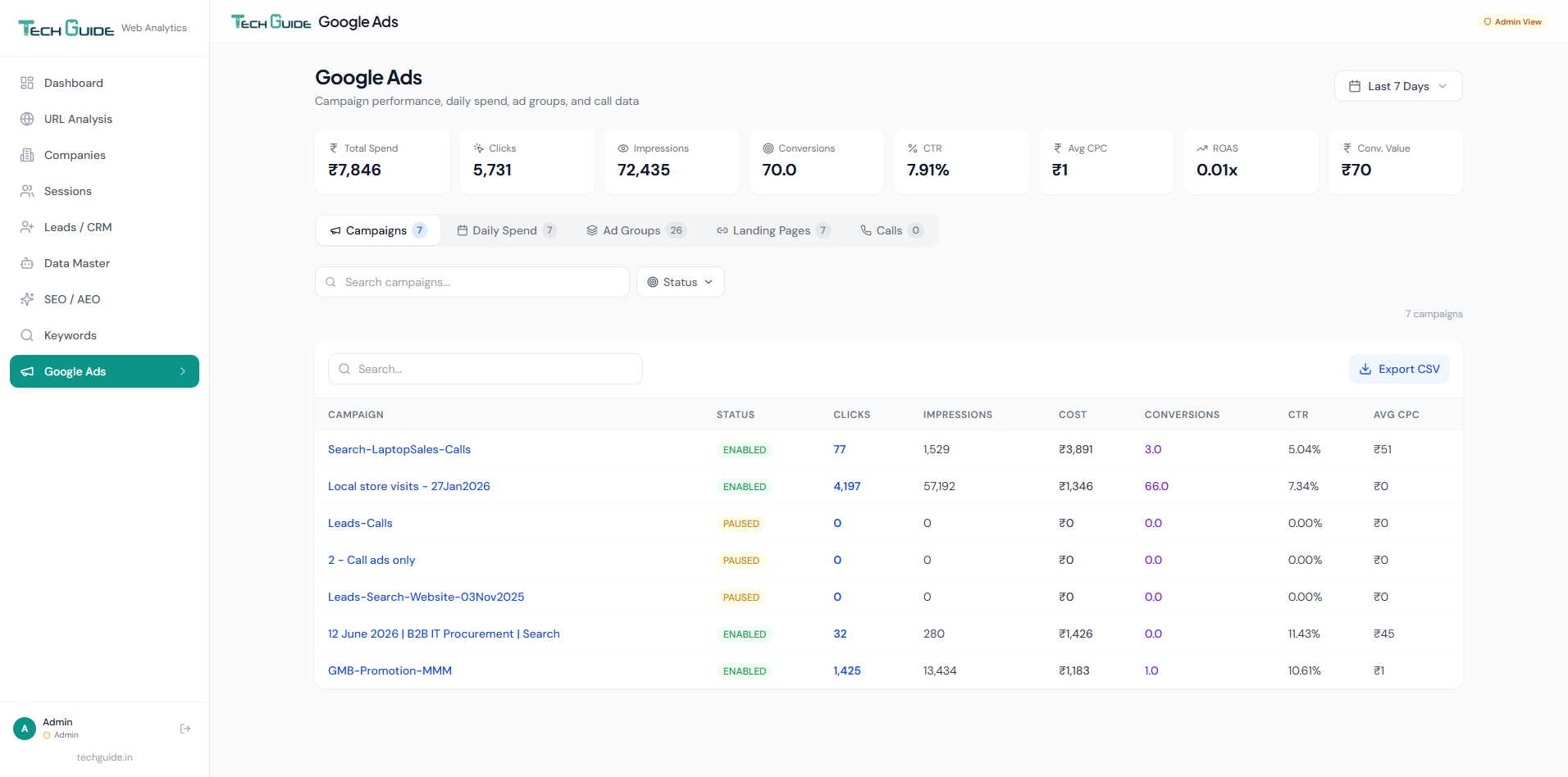
Task: Click the ₹3,891 cost value
Action: tap(1076, 449)
